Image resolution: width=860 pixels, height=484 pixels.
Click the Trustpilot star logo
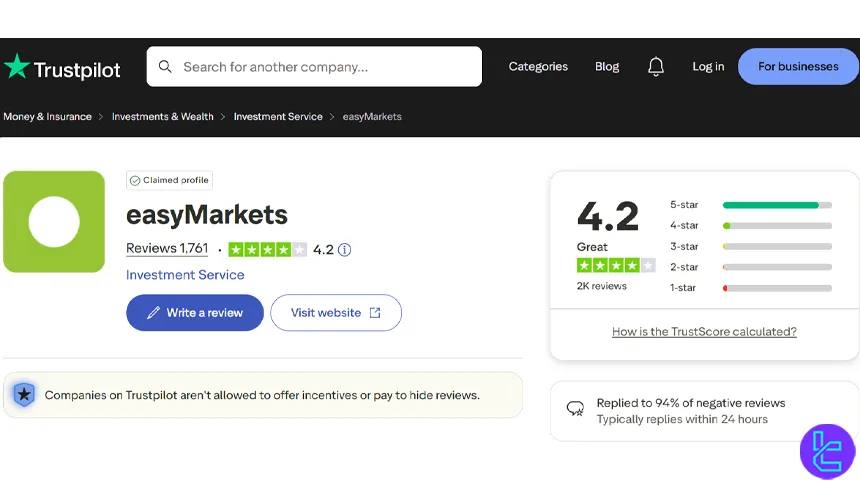pos(17,66)
